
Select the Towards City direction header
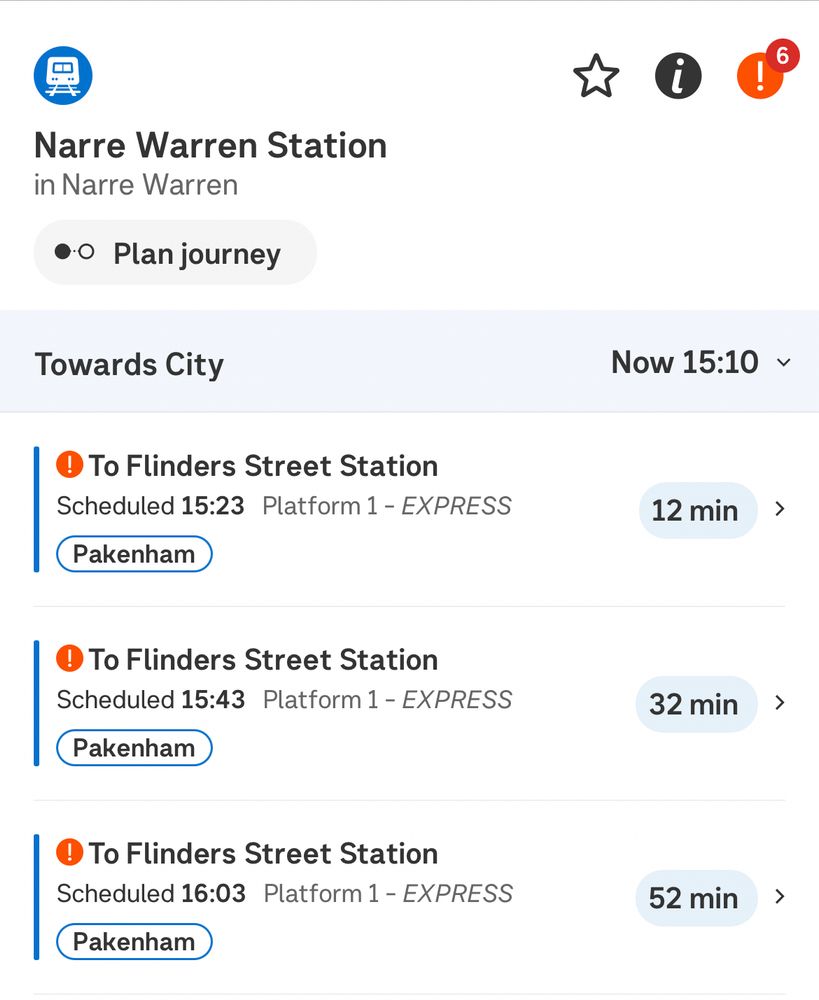pos(129,364)
